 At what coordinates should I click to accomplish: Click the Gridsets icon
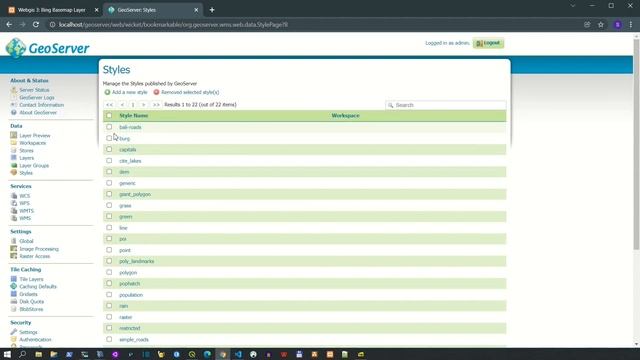(x=14, y=294)
